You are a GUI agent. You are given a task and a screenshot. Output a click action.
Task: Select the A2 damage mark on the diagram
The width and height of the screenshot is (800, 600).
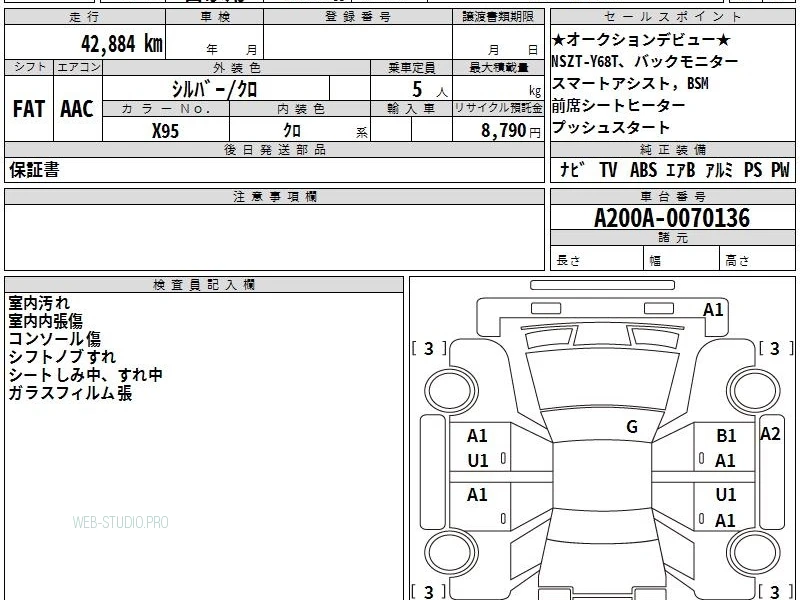click(x=770, y=434)
